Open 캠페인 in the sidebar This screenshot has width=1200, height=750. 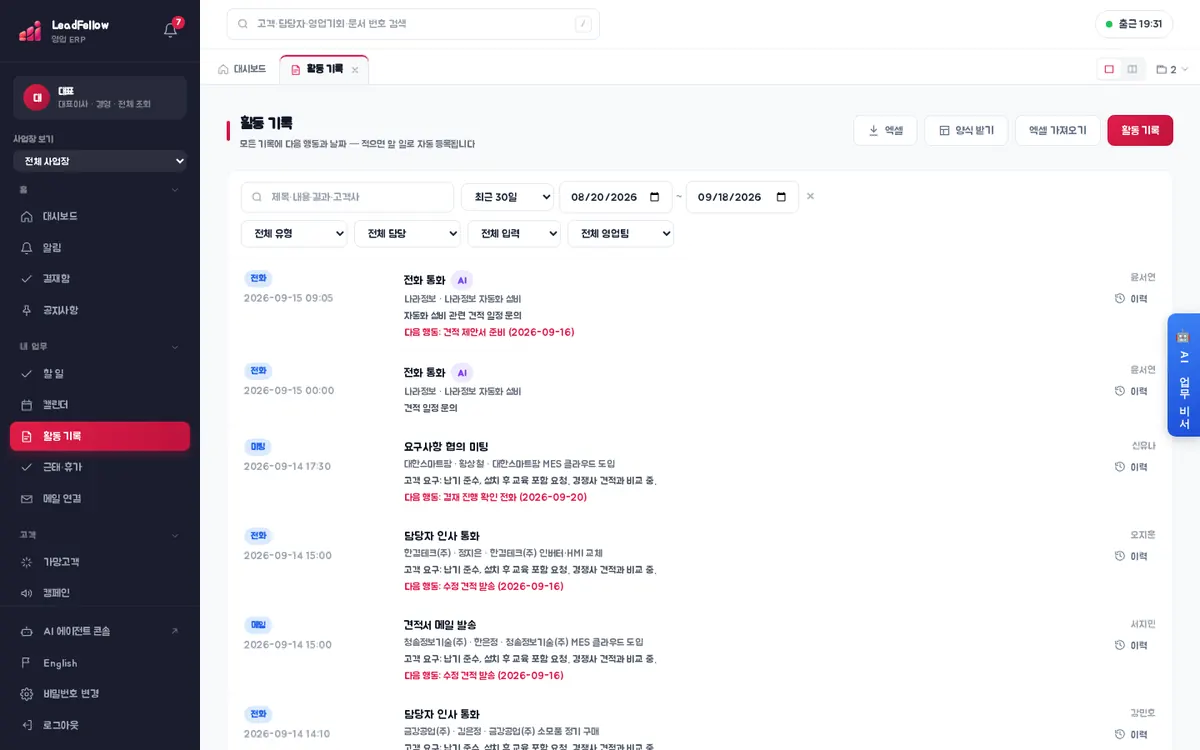100,593
